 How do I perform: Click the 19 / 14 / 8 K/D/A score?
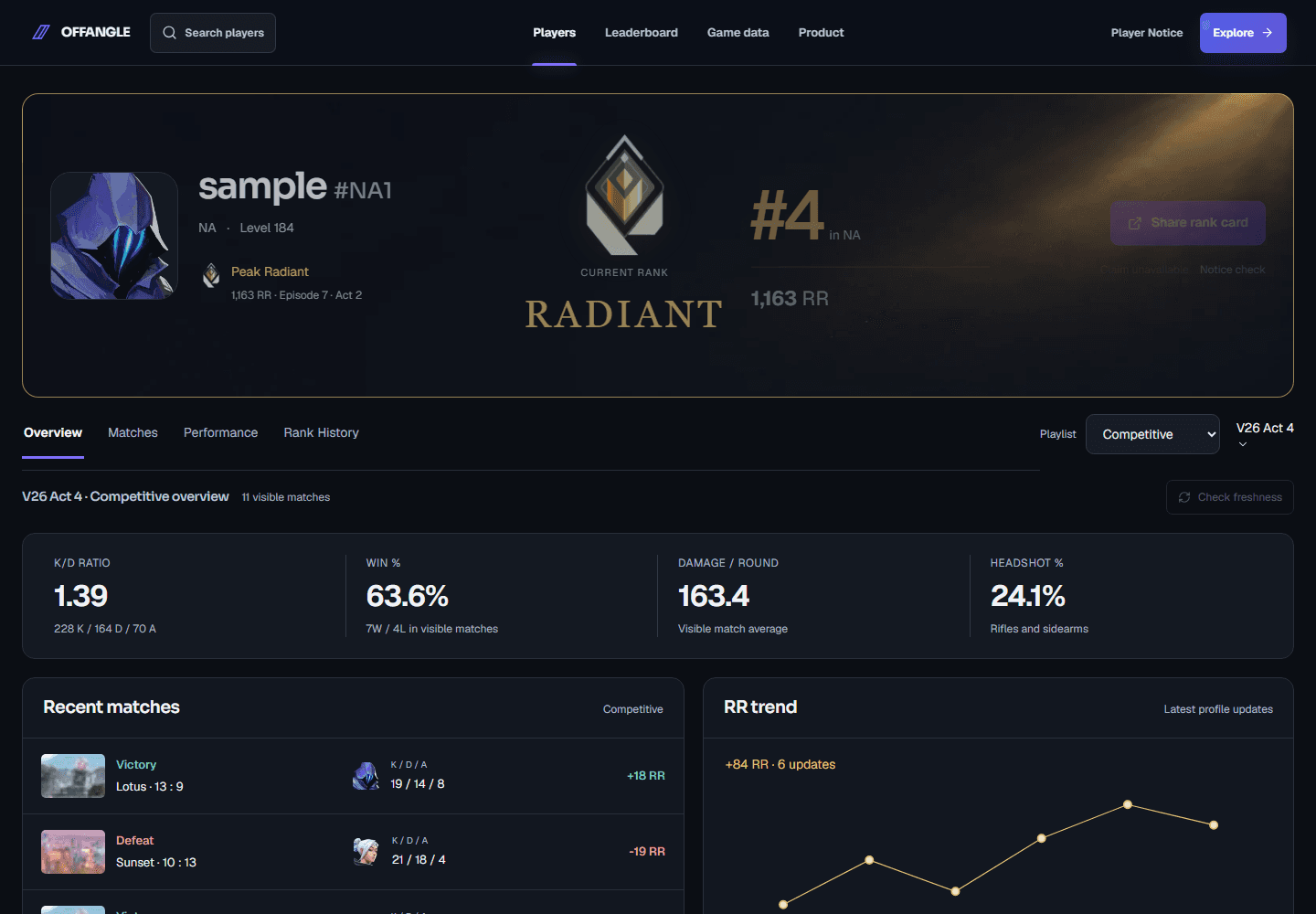click(418, 784)
